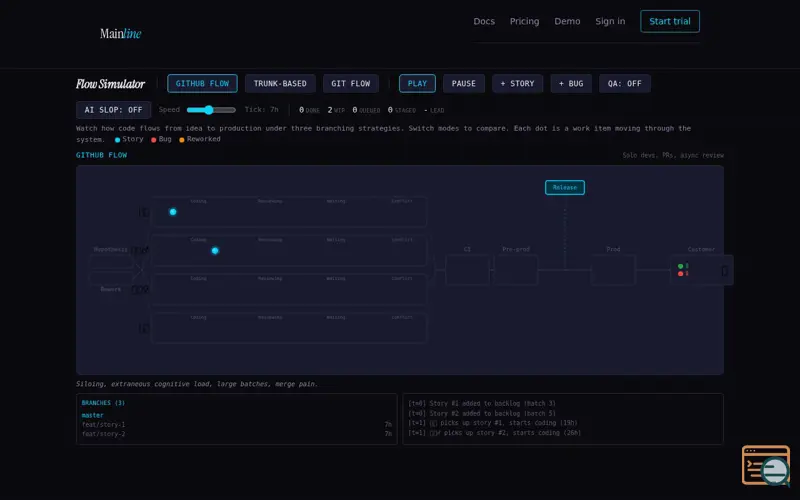Add a work item with + STORY

tap(517, 84)
